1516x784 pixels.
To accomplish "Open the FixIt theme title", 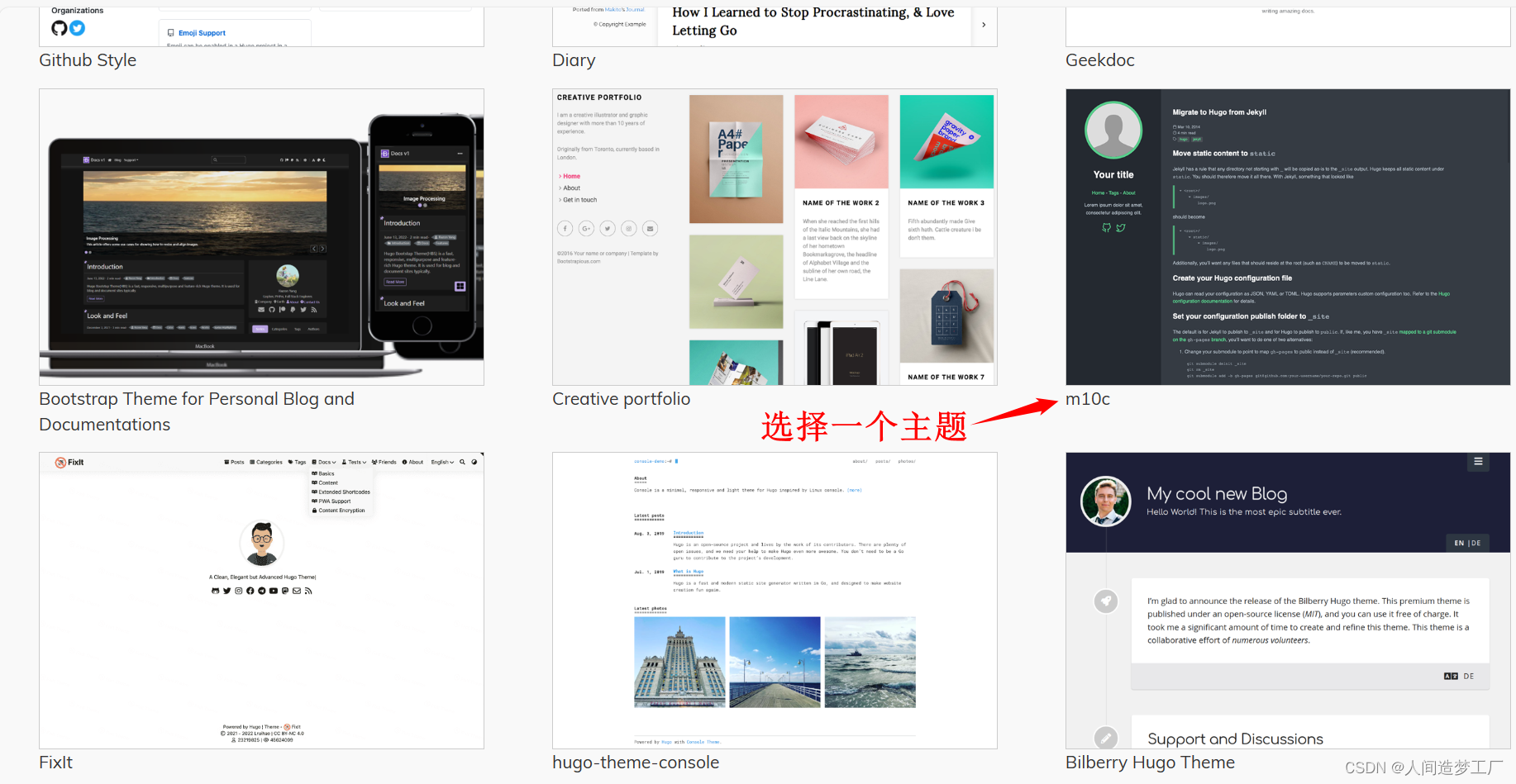I will 55,763.
